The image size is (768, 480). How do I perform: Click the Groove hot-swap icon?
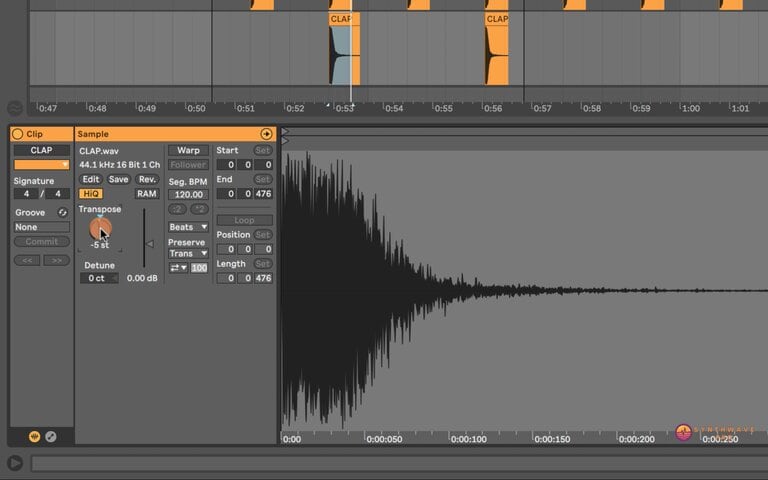(62, 212)
